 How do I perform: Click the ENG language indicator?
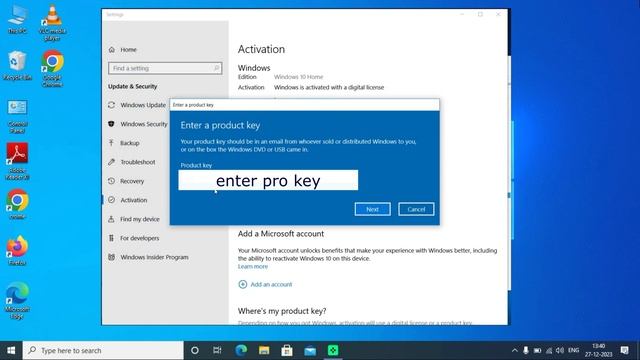tap(573, 351)
